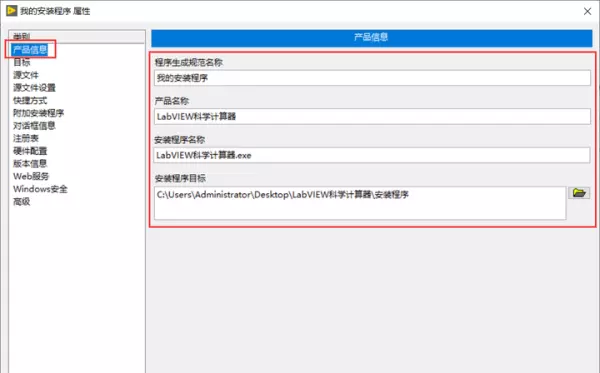Click the 程序生成规范名称 label
Viewport: 600px width, 373px height.
[189, 62]
